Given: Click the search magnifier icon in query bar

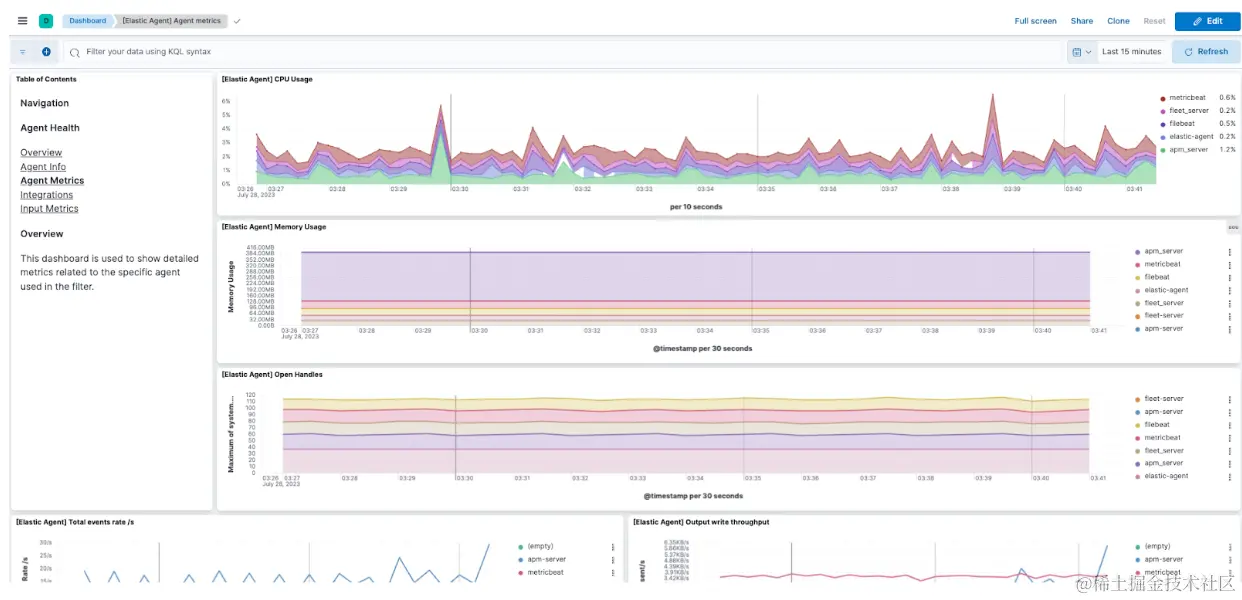Looking at the screenshot, I should pyautogui.click(x=75, y=52).
